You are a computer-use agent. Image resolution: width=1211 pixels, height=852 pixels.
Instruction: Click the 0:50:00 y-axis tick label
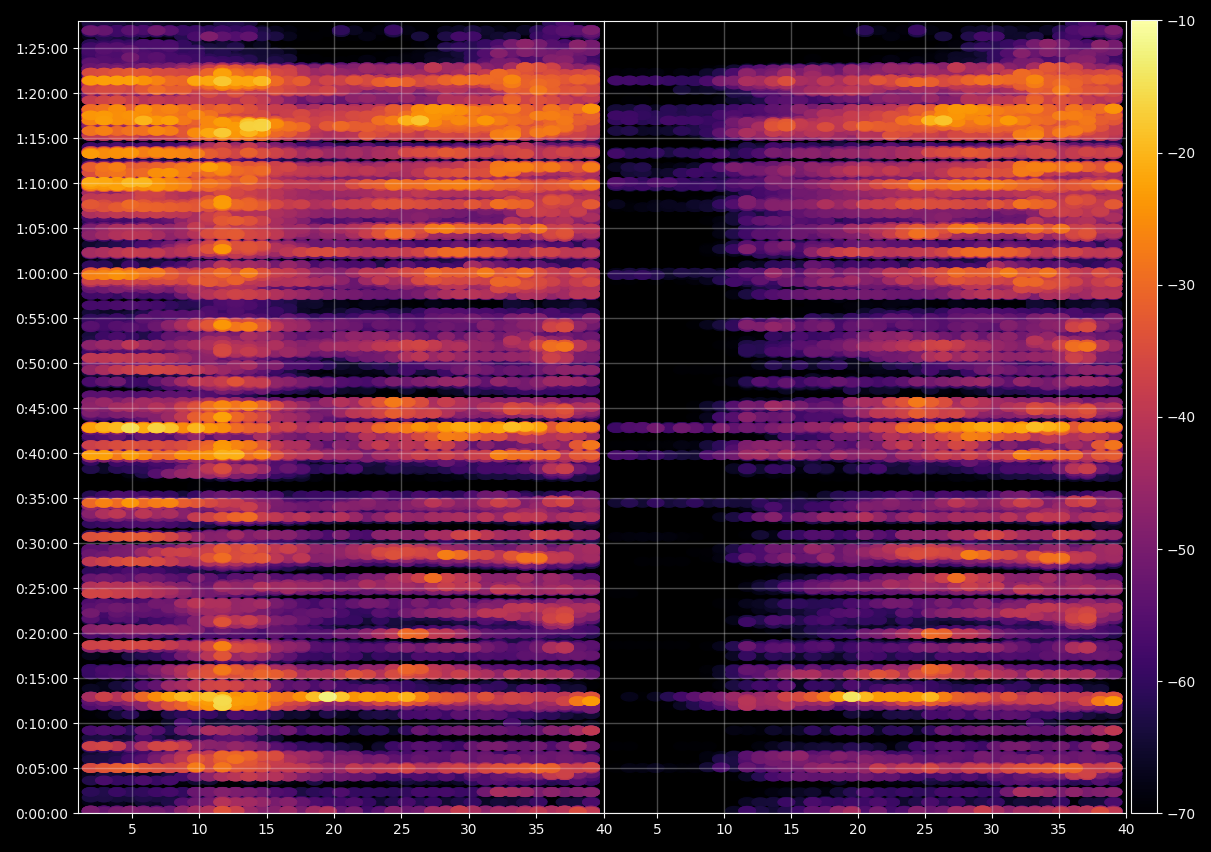click(42, 363)
